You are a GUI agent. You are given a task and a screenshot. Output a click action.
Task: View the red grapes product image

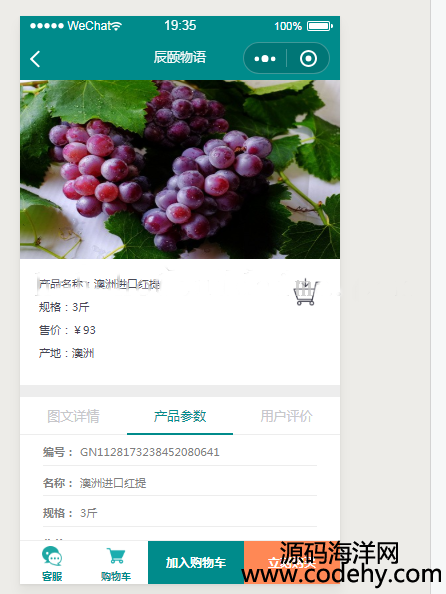[180, 169]
